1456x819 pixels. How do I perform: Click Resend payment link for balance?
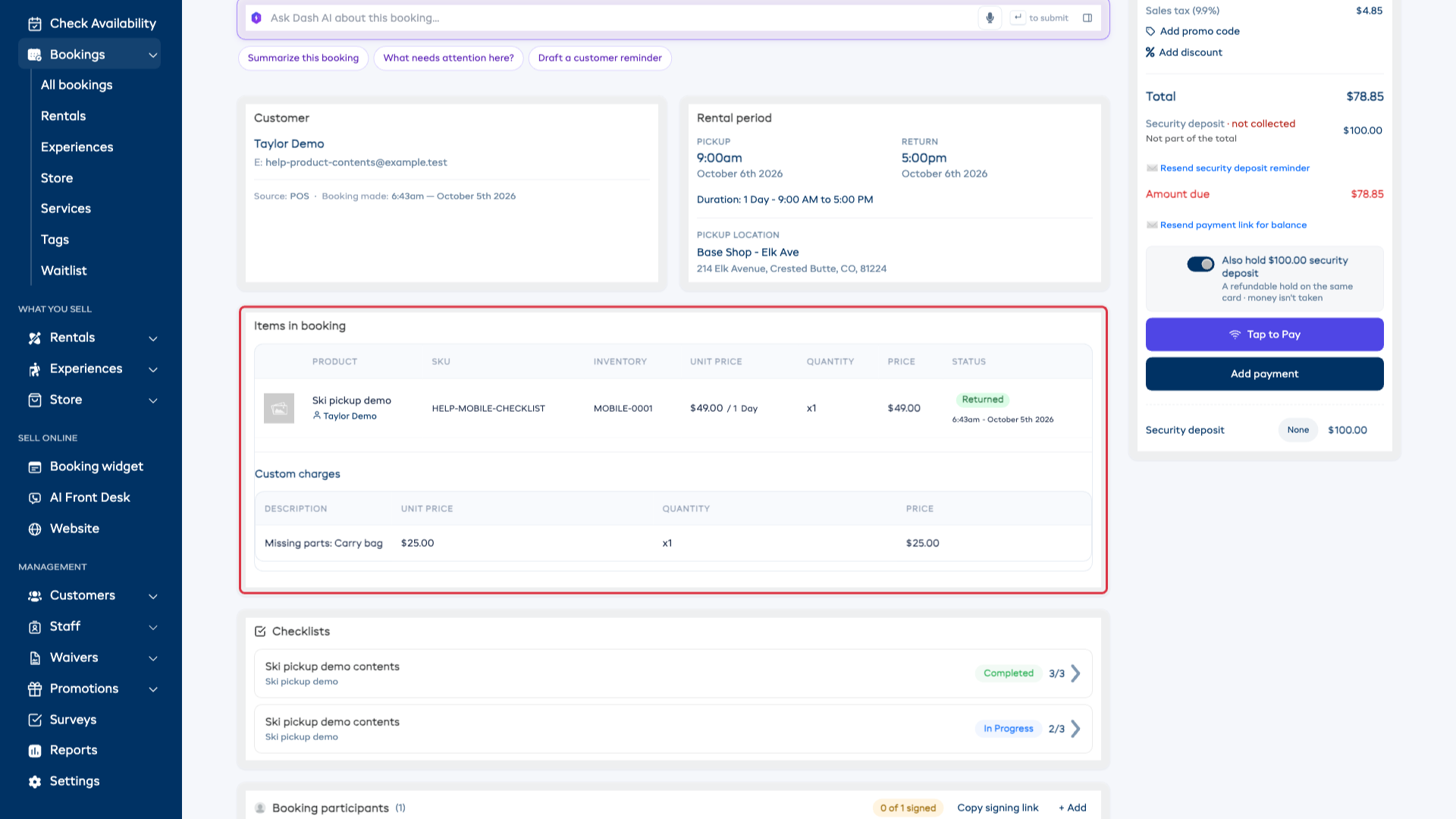click(1233, 225)
